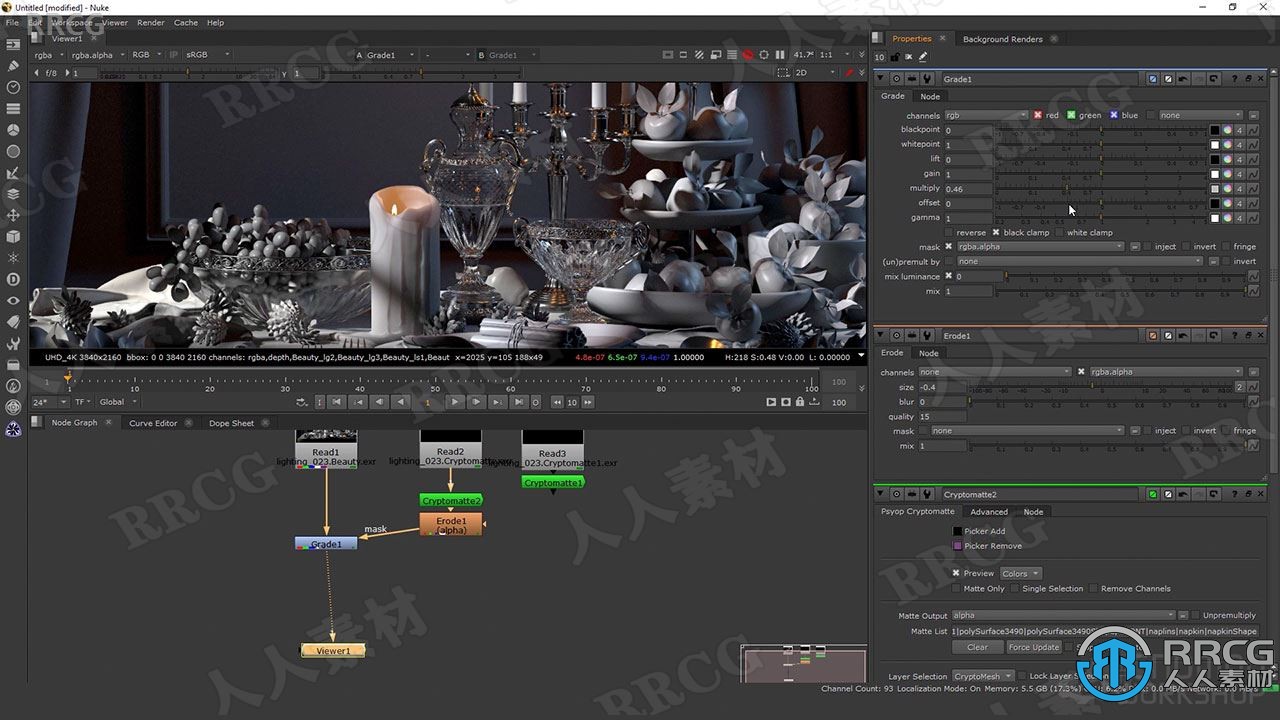Screen dimensions: 1280x720
Task: Open the Preview Colors dropdown
Action: point(1020,573)
